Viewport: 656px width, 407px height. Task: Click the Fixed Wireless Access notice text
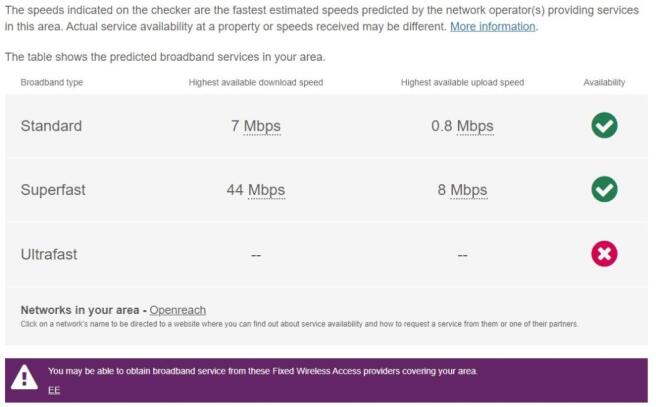coord(263,371)
